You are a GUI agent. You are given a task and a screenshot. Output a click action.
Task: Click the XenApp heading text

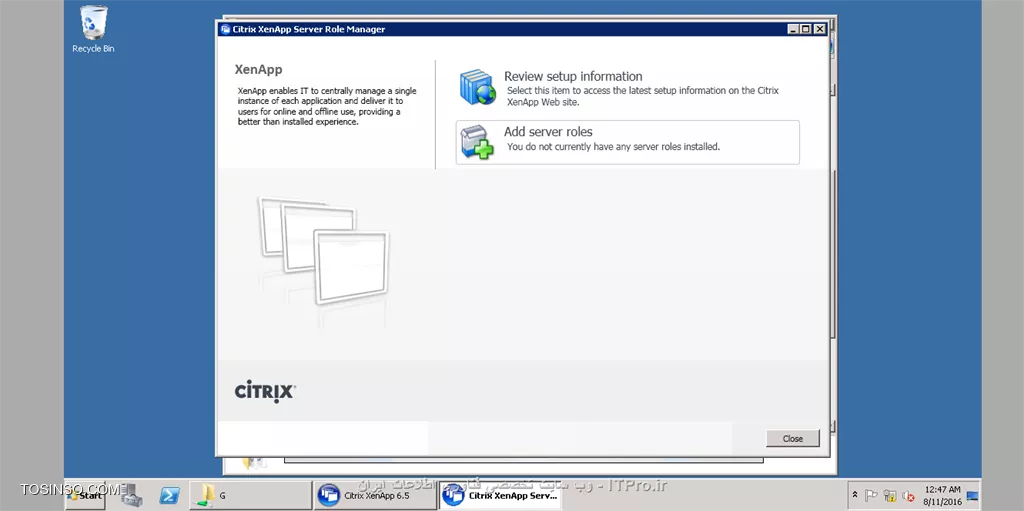259,69
